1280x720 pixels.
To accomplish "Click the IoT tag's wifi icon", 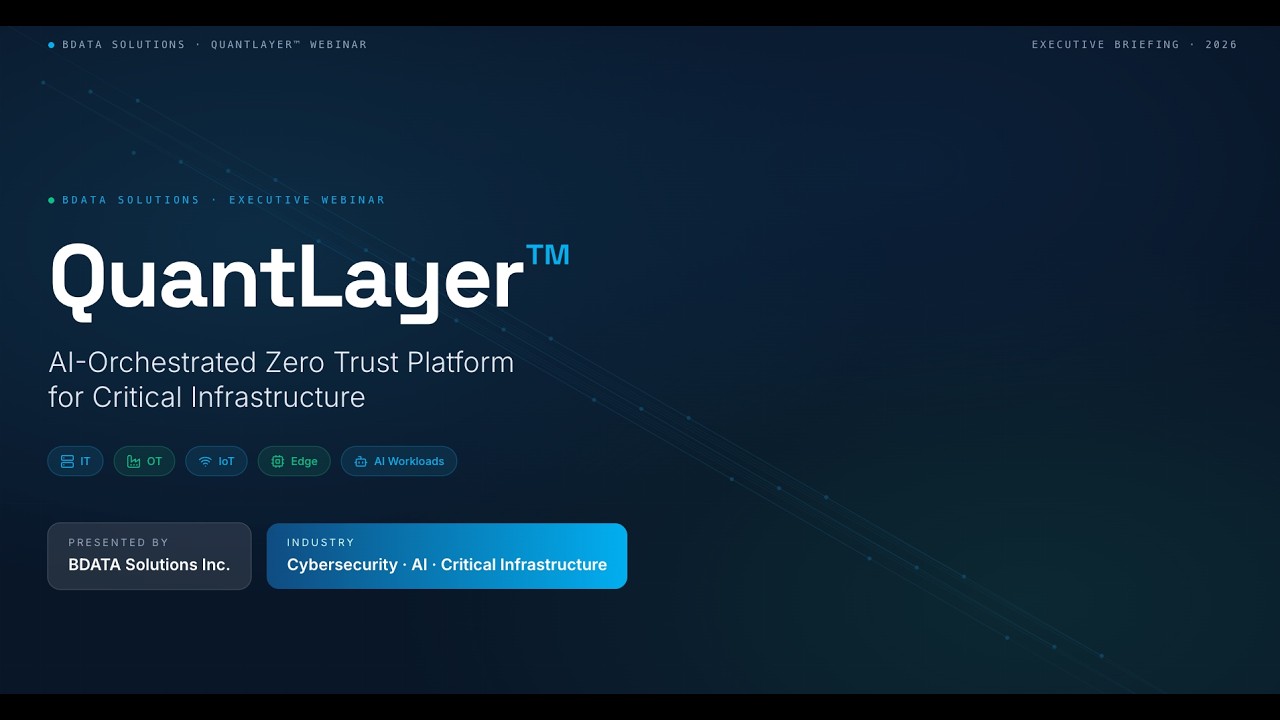I will coord(205,461).
